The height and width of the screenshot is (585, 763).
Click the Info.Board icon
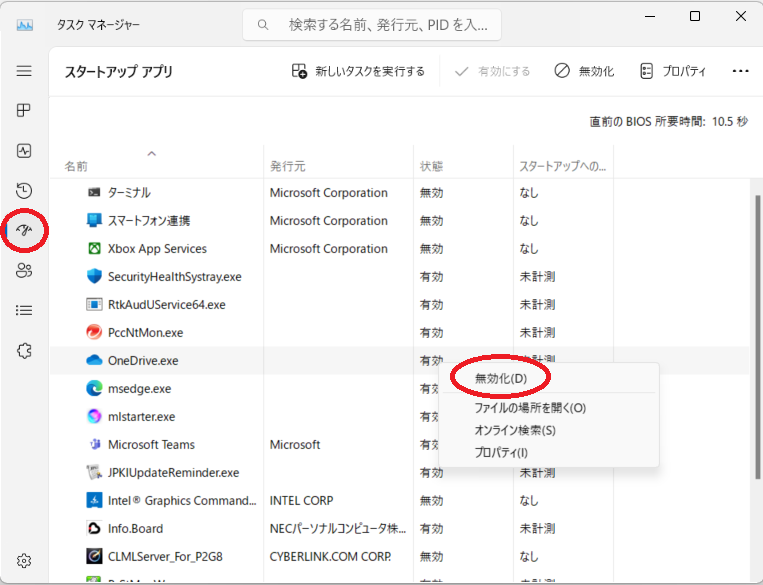[94, 528]
